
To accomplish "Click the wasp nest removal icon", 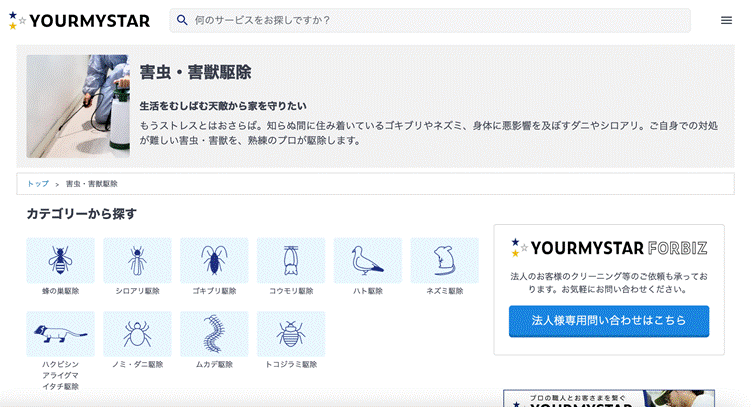I will pos(61,261).
